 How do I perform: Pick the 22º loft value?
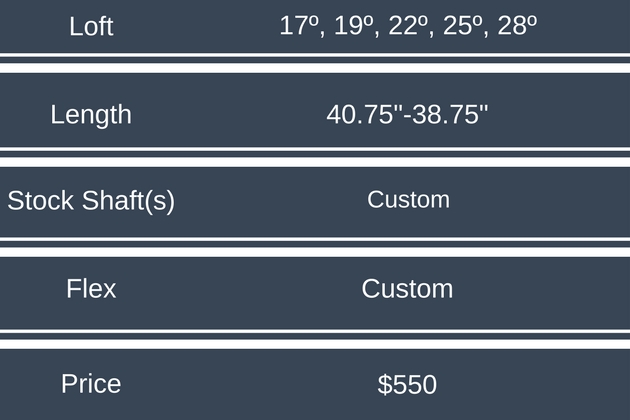(x=408, y=26)
